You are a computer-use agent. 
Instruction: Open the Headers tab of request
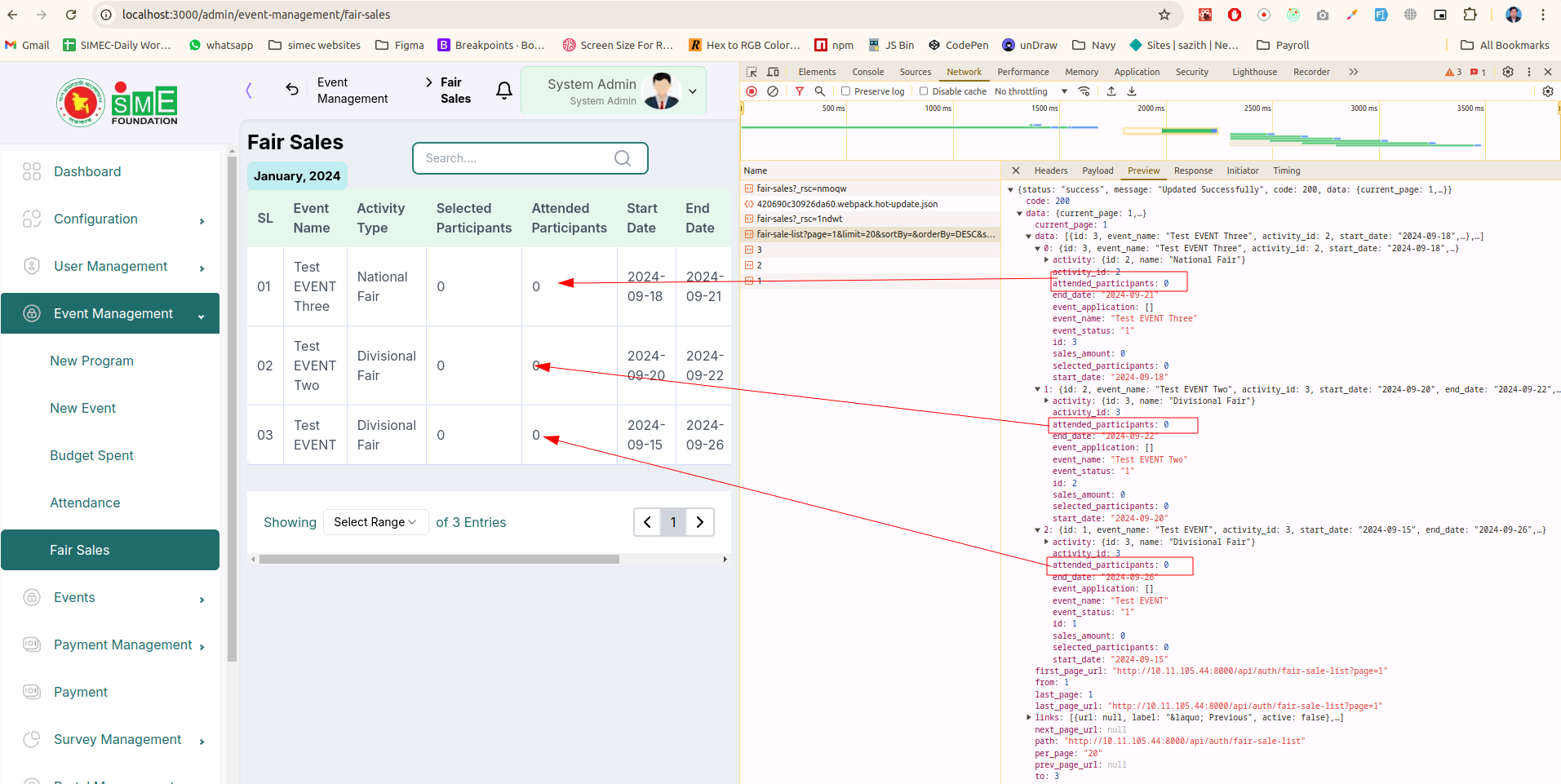[1051, 171]
